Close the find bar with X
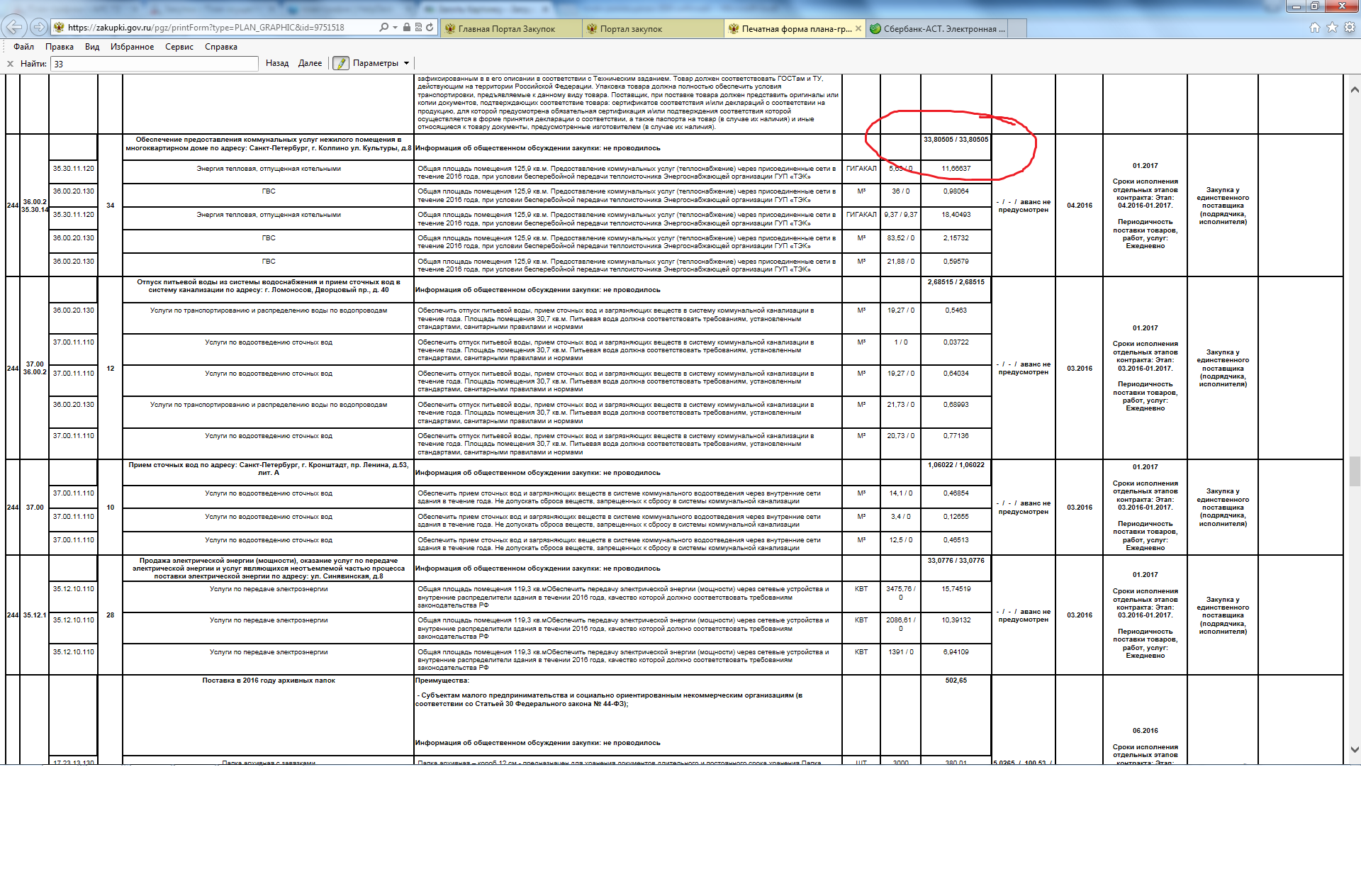Viewport: 1361px width, 896px height. pos(10,64)
